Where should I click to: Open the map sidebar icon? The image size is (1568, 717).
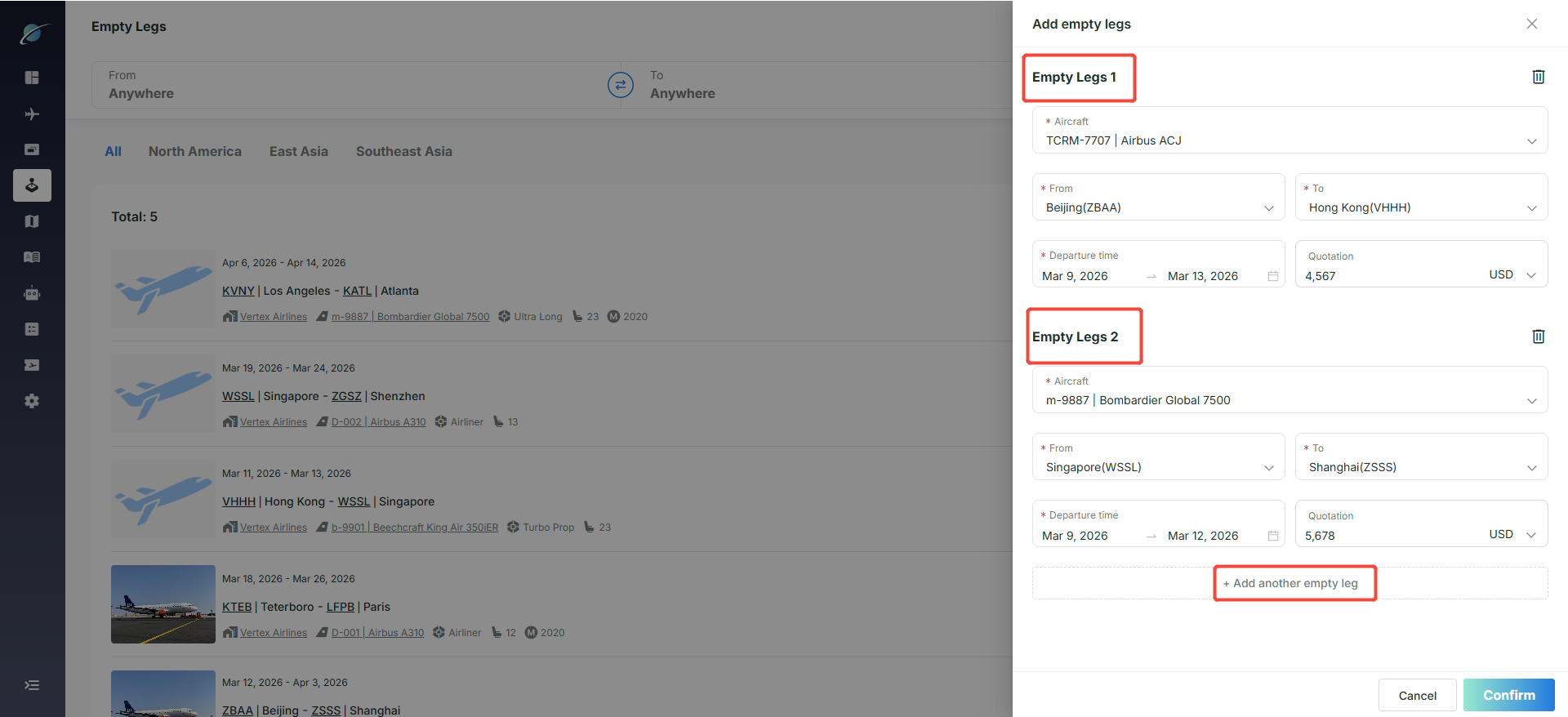tap(32, 221)
